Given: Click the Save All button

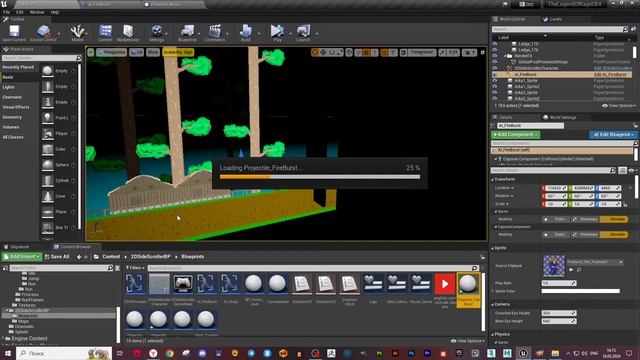Looking at the screenshot, I should (x=57, y=257).
